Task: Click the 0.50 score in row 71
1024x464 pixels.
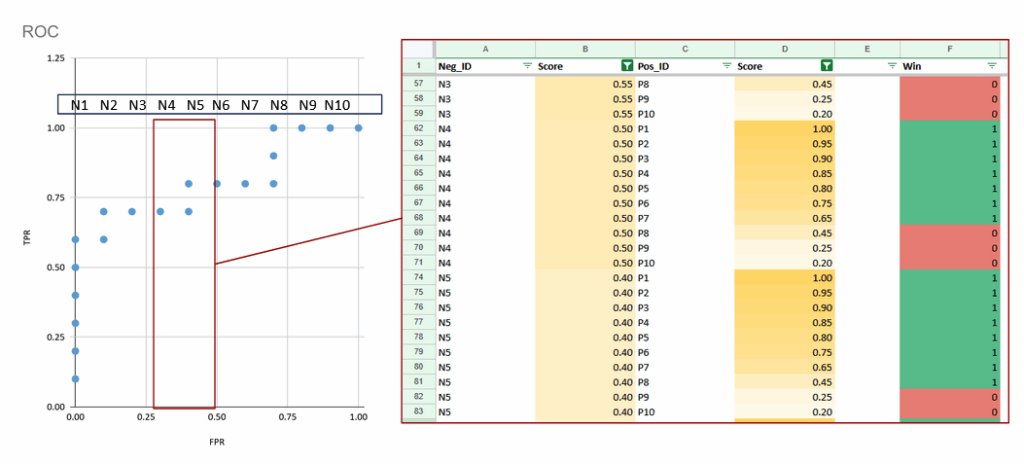Action: pos(585,263)
